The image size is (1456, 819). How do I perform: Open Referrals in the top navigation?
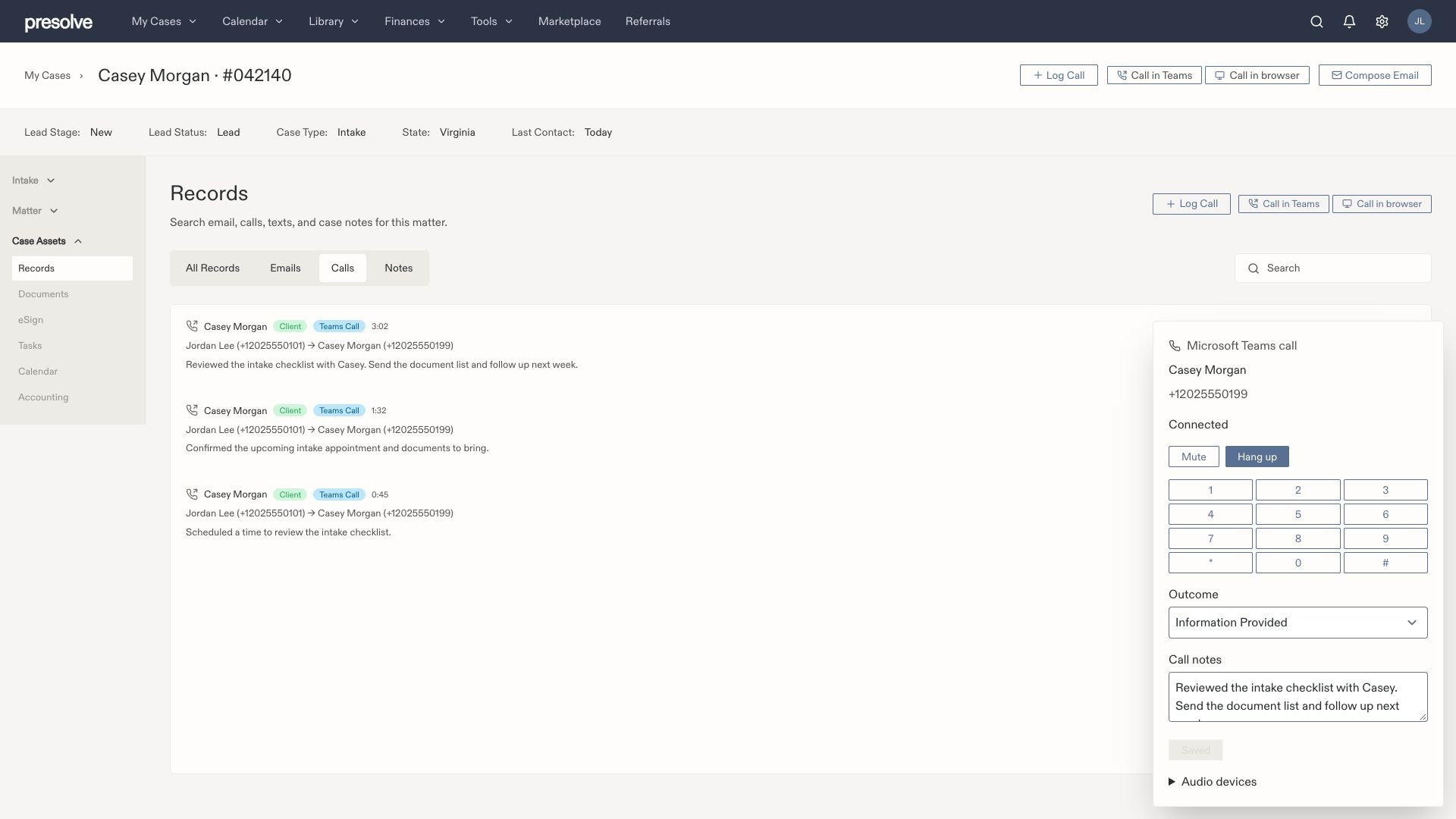click(x=648, y=21)
